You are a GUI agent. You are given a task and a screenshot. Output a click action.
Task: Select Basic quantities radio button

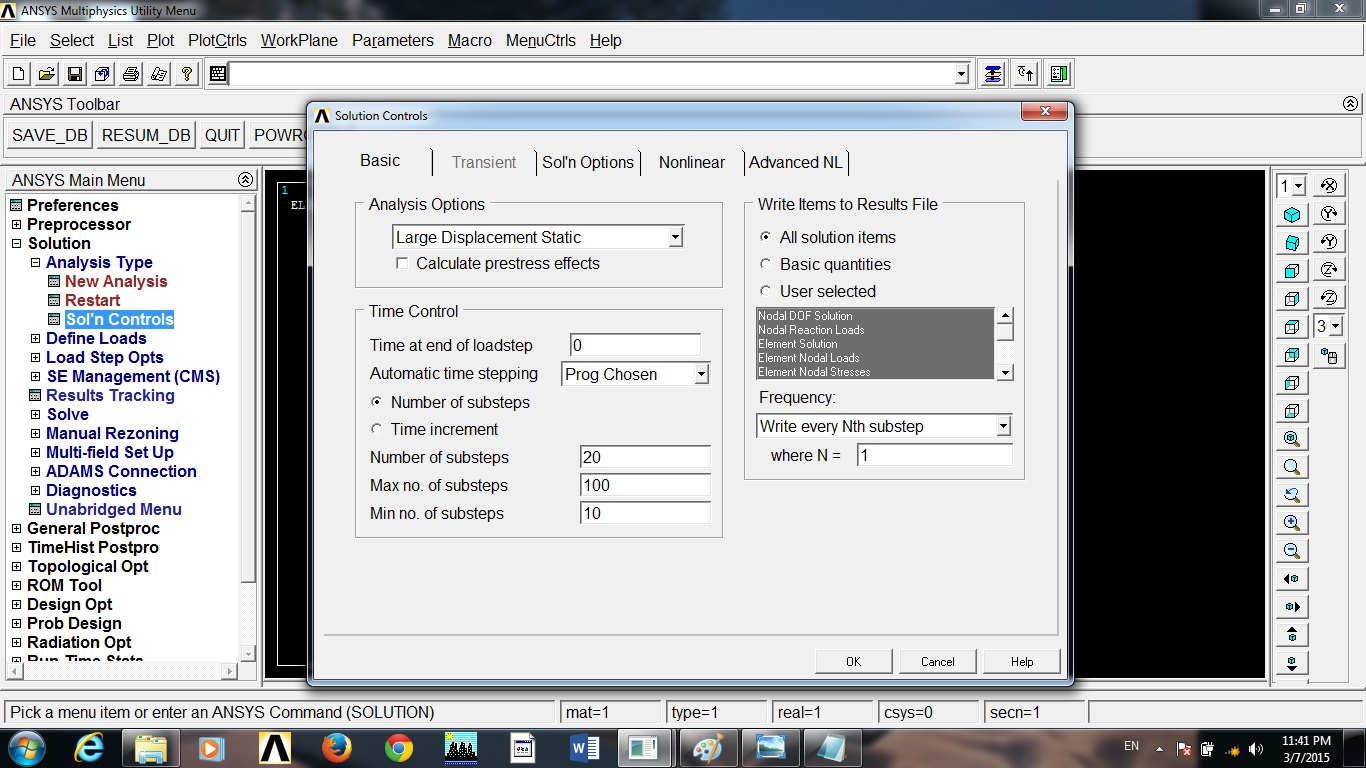point(765,264)
